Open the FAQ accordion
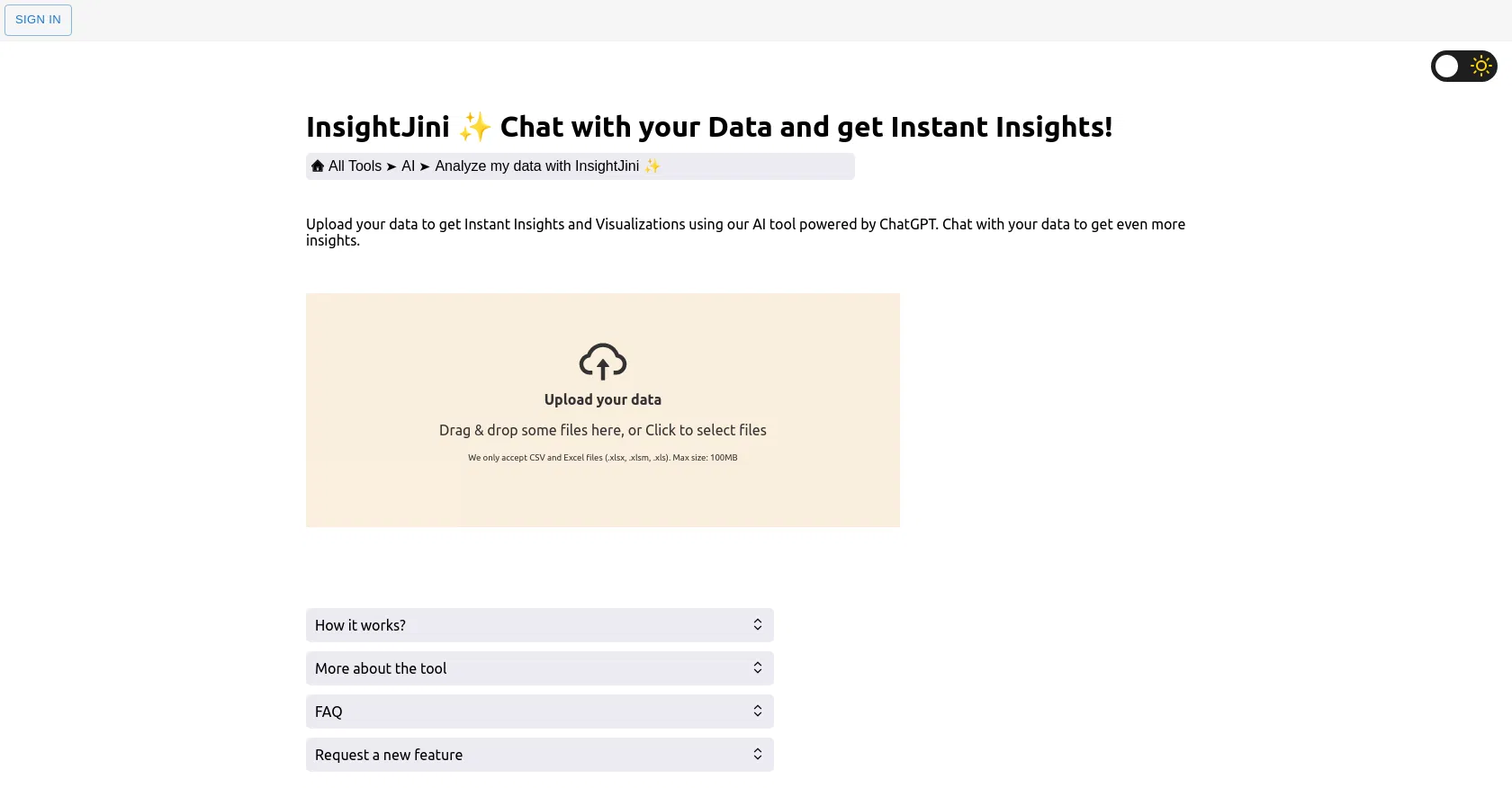 coord(539,711)
